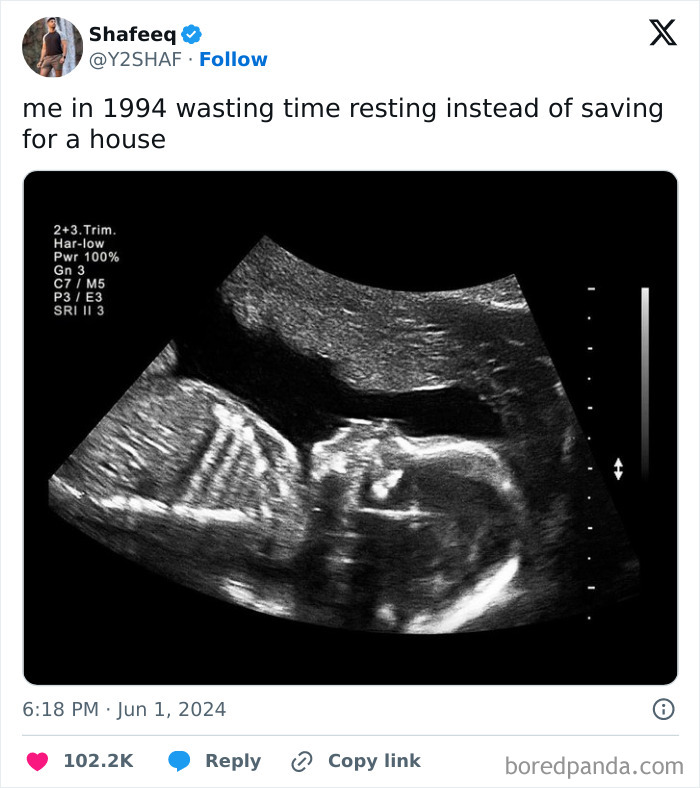Click the blue reply bubble icon
The width and height of the screenshot is (700, 788).
coord(180,761)
